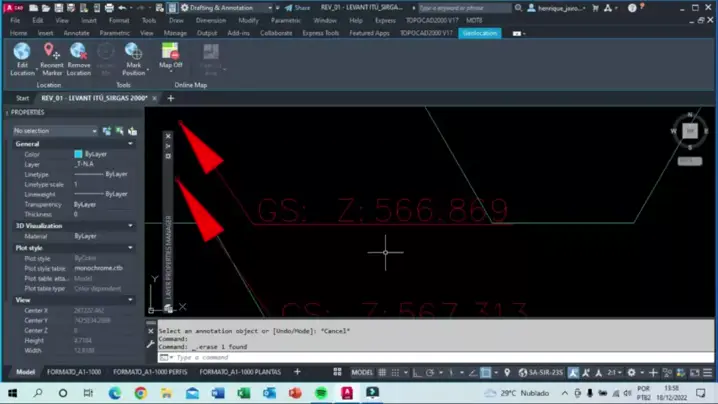The height and width of the screenshot is (404, 718).
Task: Open the No selection dropdown
Action: (x=55, y=131)
